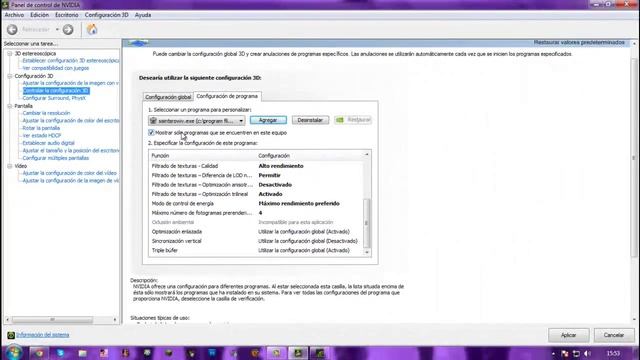Click the Desinstalar button
The width and height of the screenshot is (640, 360).
(x=310, y=120)
